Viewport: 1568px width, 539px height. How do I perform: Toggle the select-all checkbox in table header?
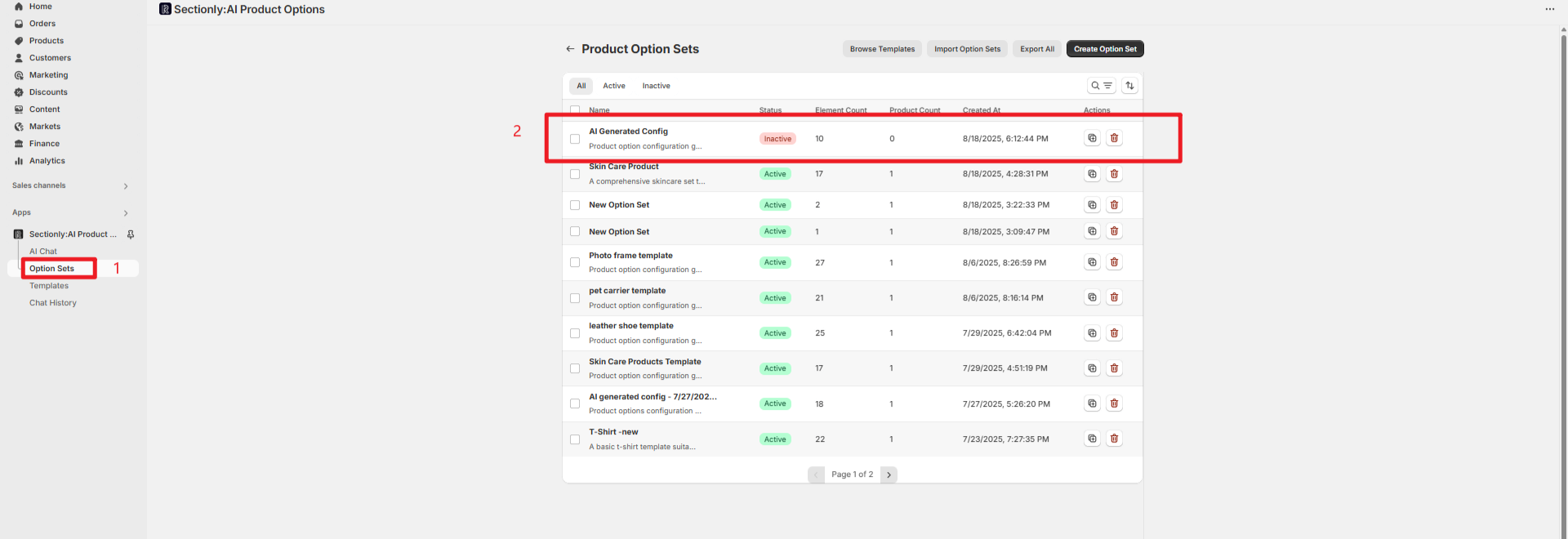(575, 109)
